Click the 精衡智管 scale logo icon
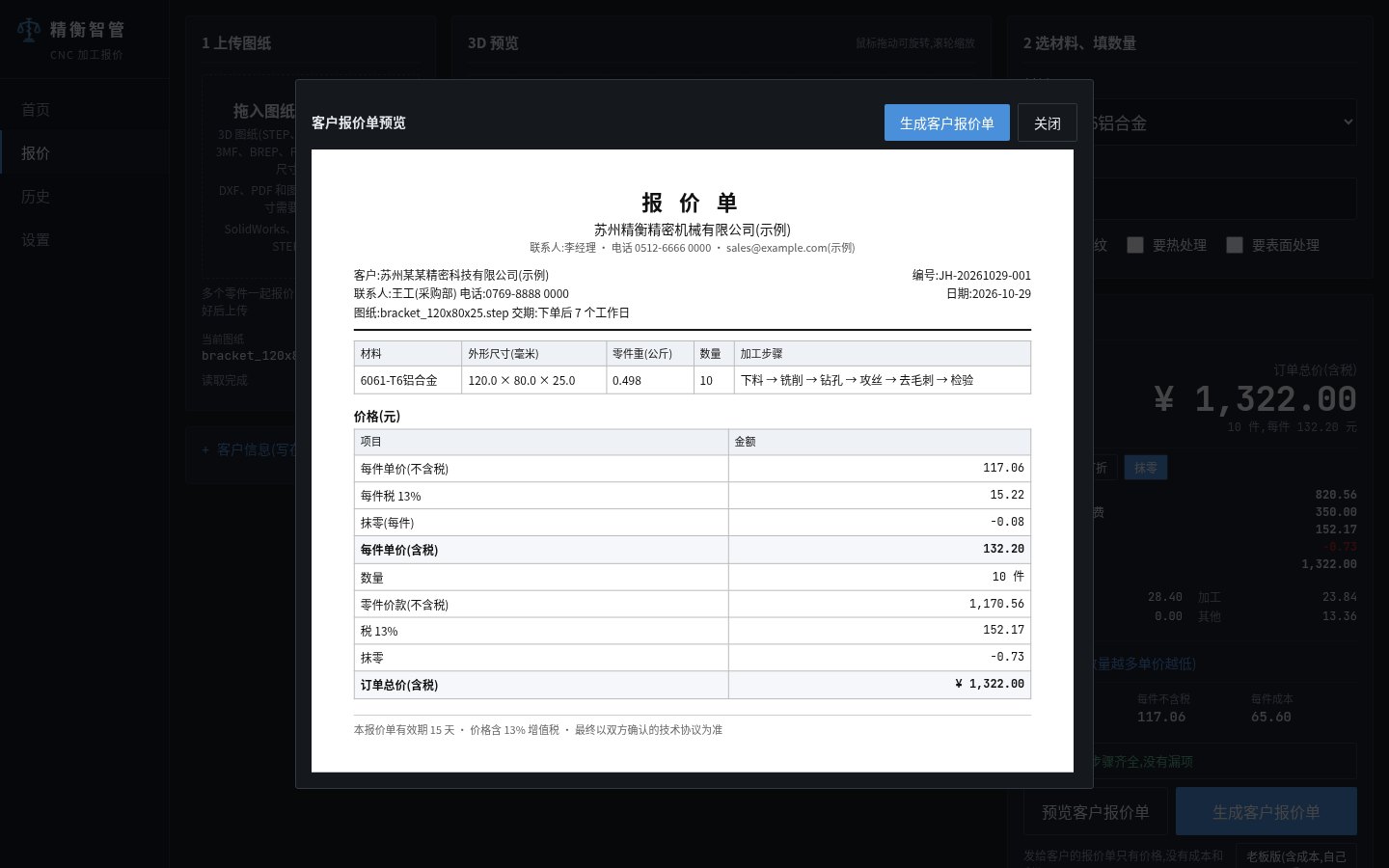Viewport: 1389px width, 868px height. point(29,30)
